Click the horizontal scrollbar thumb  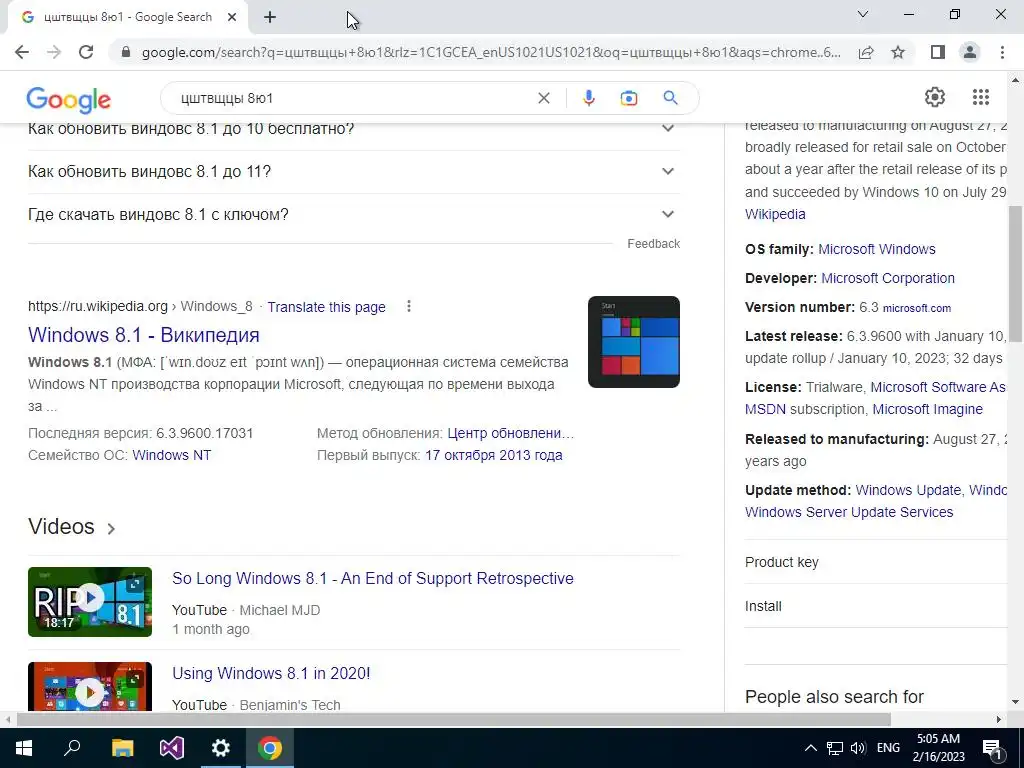point(453,720)
